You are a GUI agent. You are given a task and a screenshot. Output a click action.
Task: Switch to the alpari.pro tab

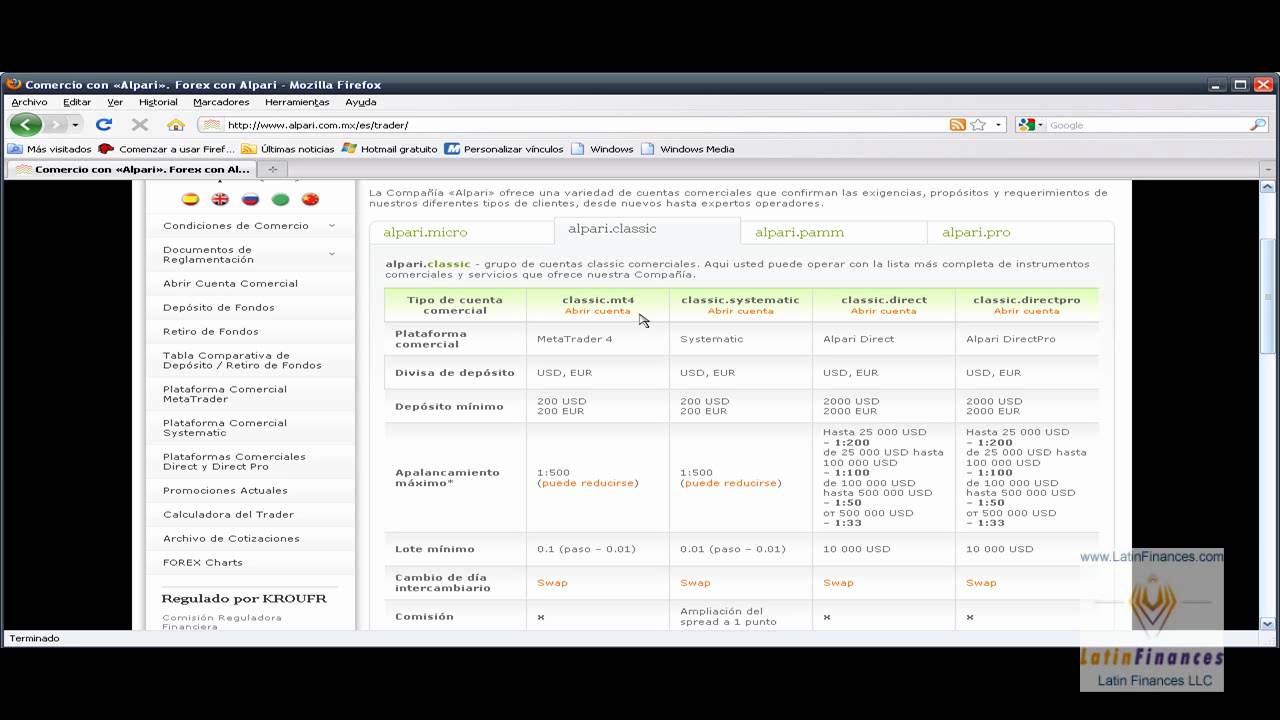[x=1020, y=232]
